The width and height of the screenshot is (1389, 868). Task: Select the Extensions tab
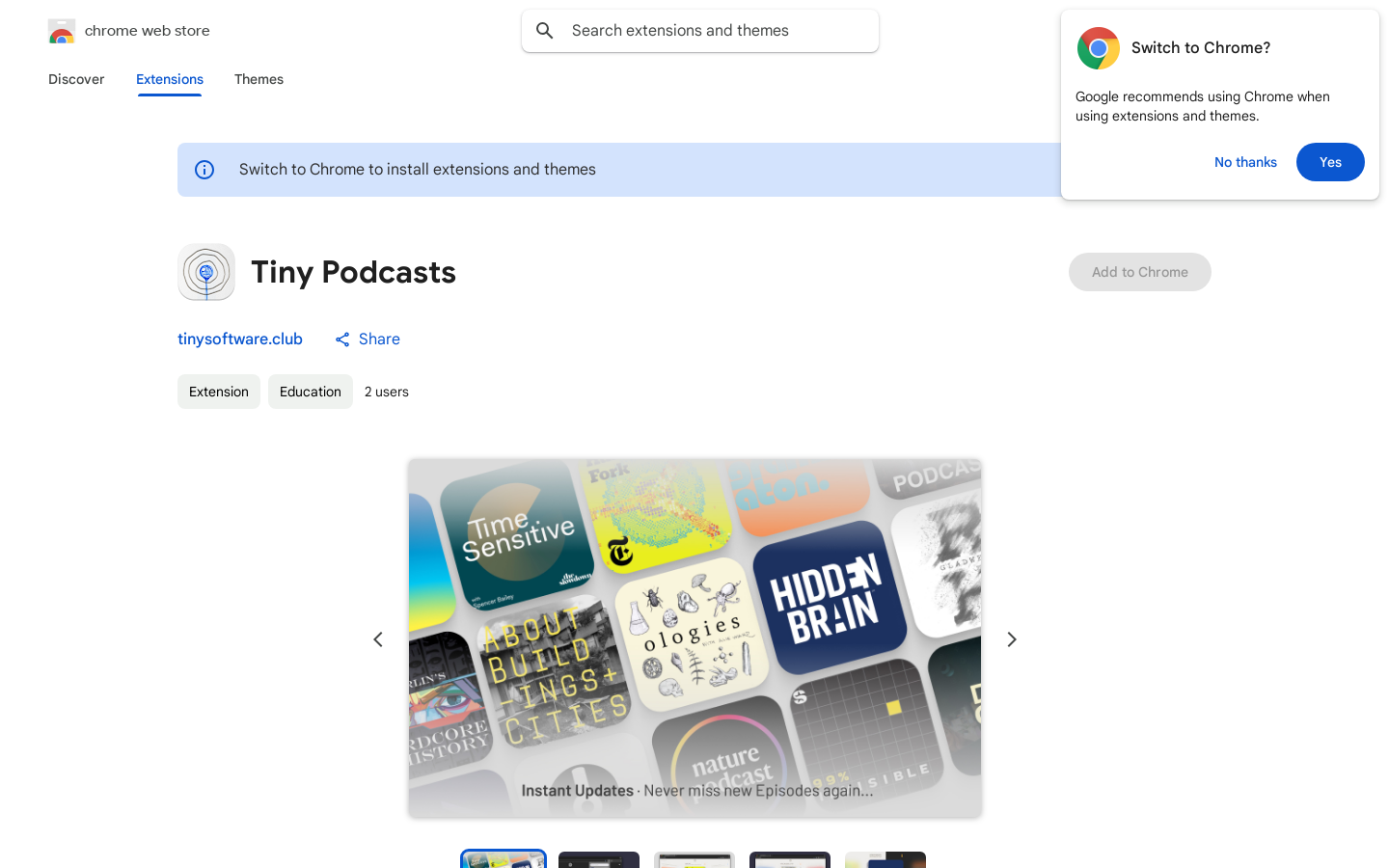tap(170, 79)
